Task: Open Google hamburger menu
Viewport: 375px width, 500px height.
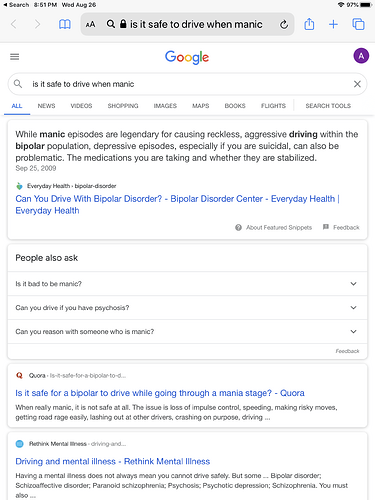Action: [15, 57]
